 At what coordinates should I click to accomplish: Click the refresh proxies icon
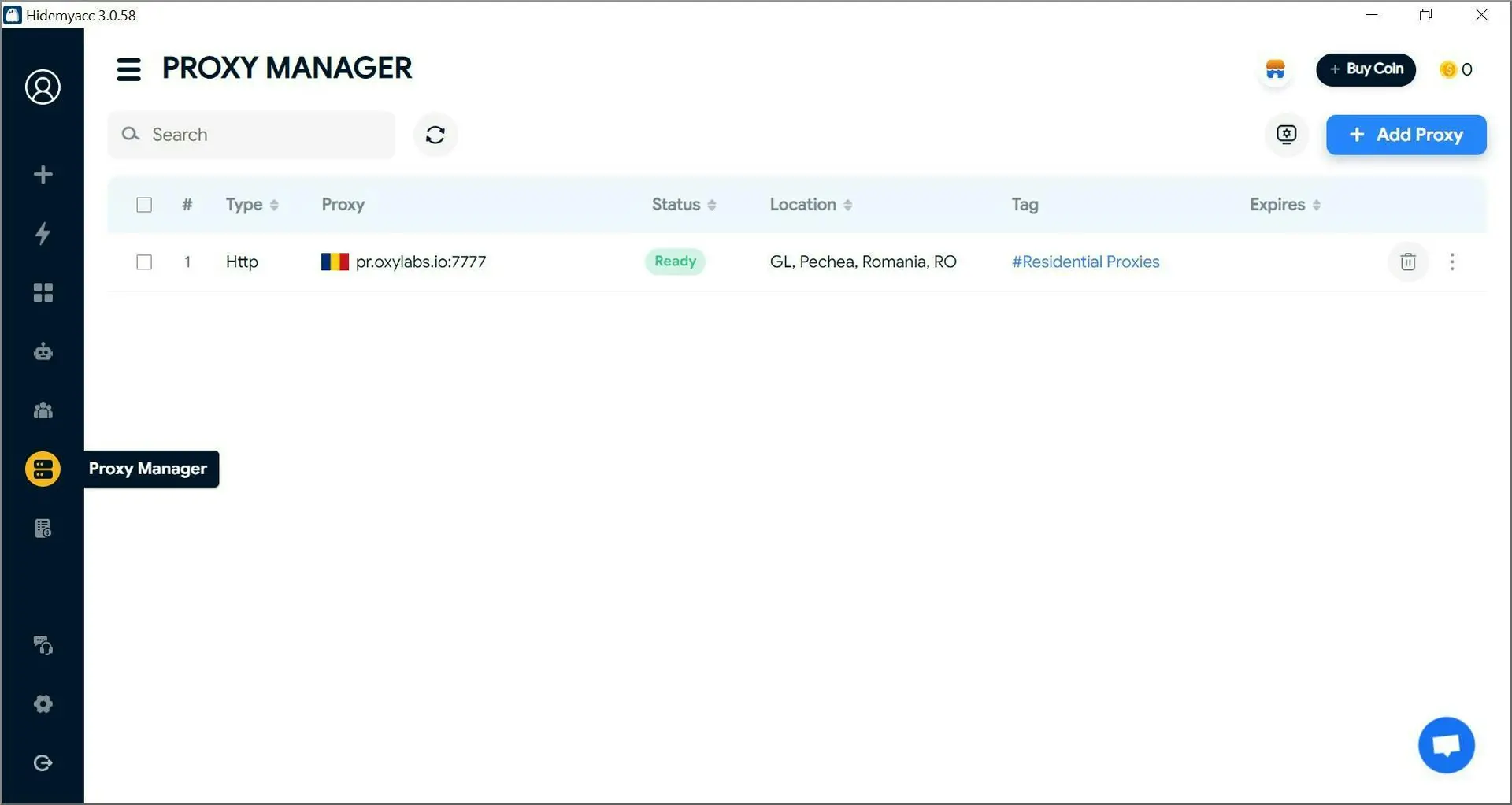[x=435, y=135]
